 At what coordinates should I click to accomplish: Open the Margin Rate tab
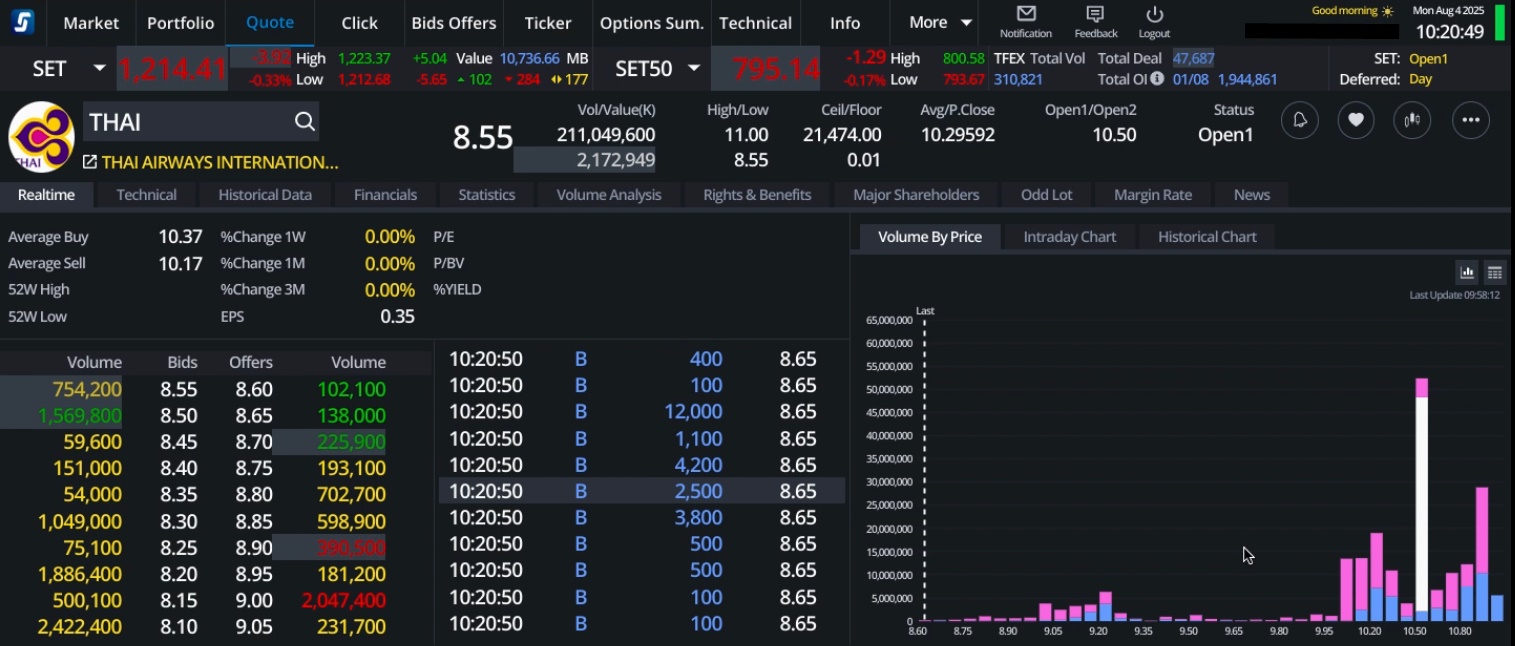1153,195
